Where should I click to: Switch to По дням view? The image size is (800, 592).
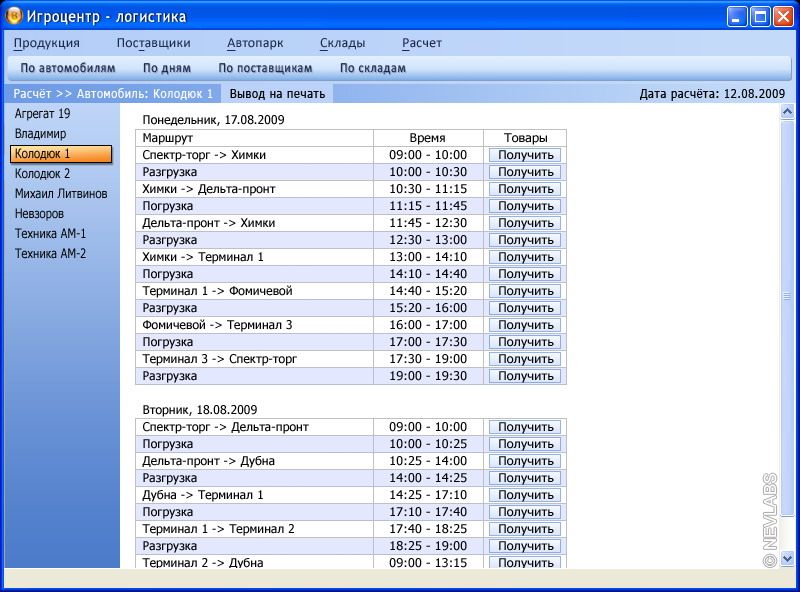[x=166, y=68]
